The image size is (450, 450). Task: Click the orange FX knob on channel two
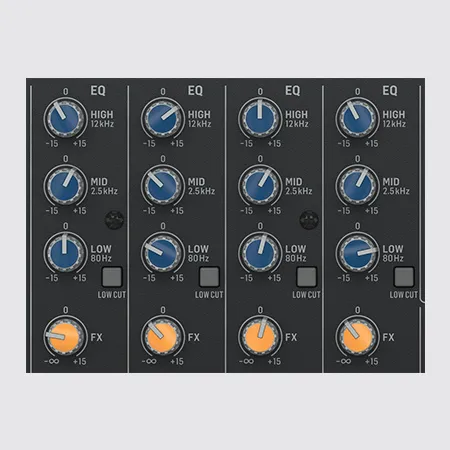[162, 337]
